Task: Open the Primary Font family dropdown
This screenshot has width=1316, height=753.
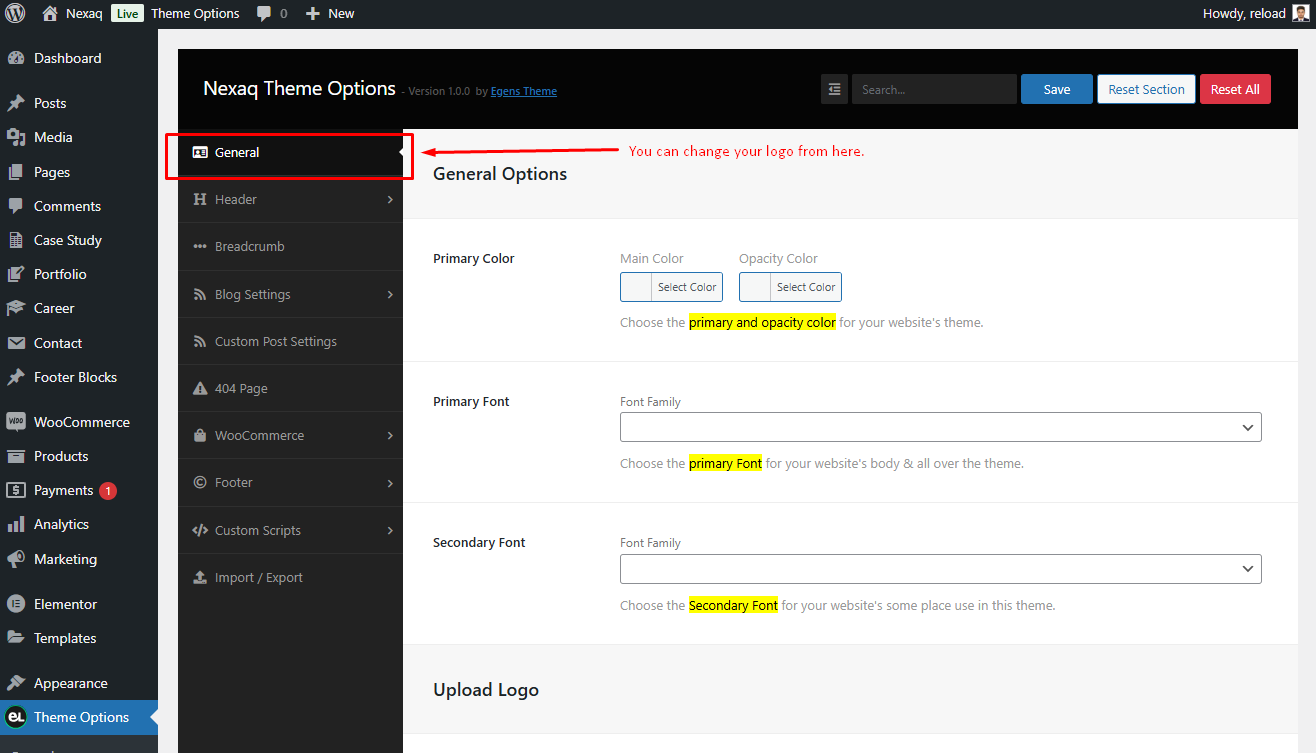Action: 940,427
